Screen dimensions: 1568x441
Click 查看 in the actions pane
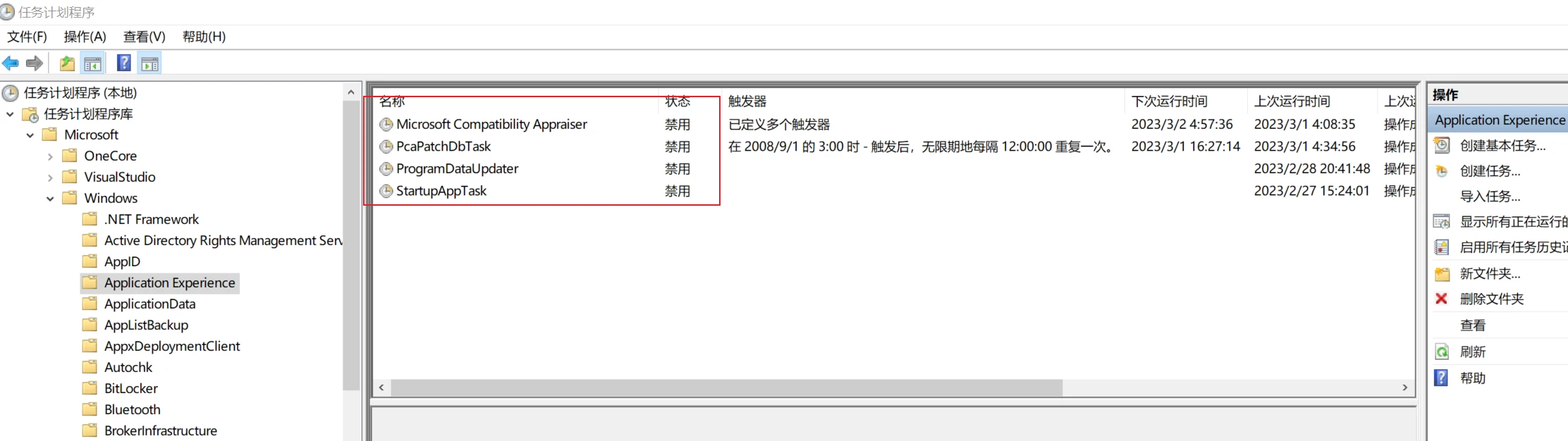point(1472,325)
